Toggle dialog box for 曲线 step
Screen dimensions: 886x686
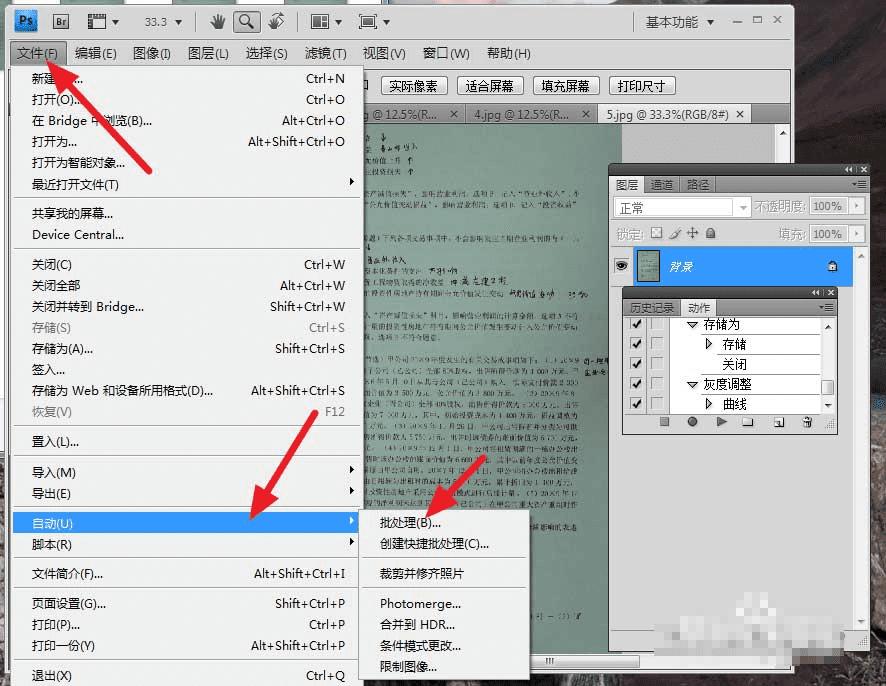click(657, 403)
